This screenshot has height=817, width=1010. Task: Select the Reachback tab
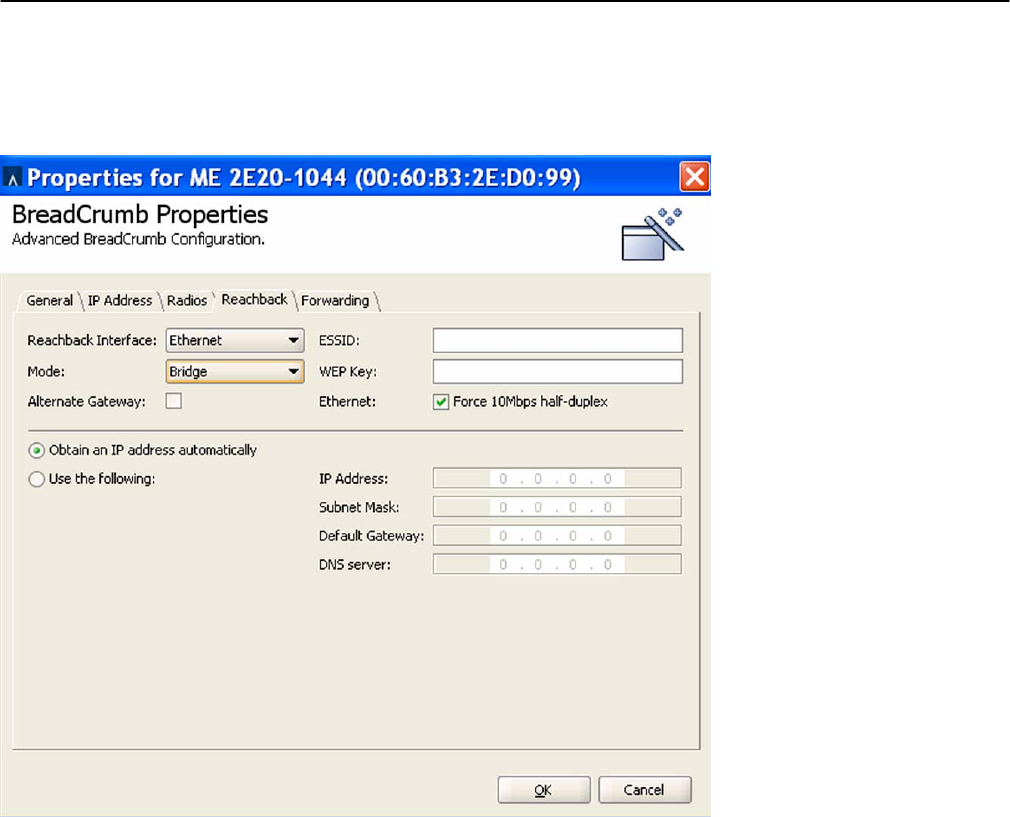[254, 300]
